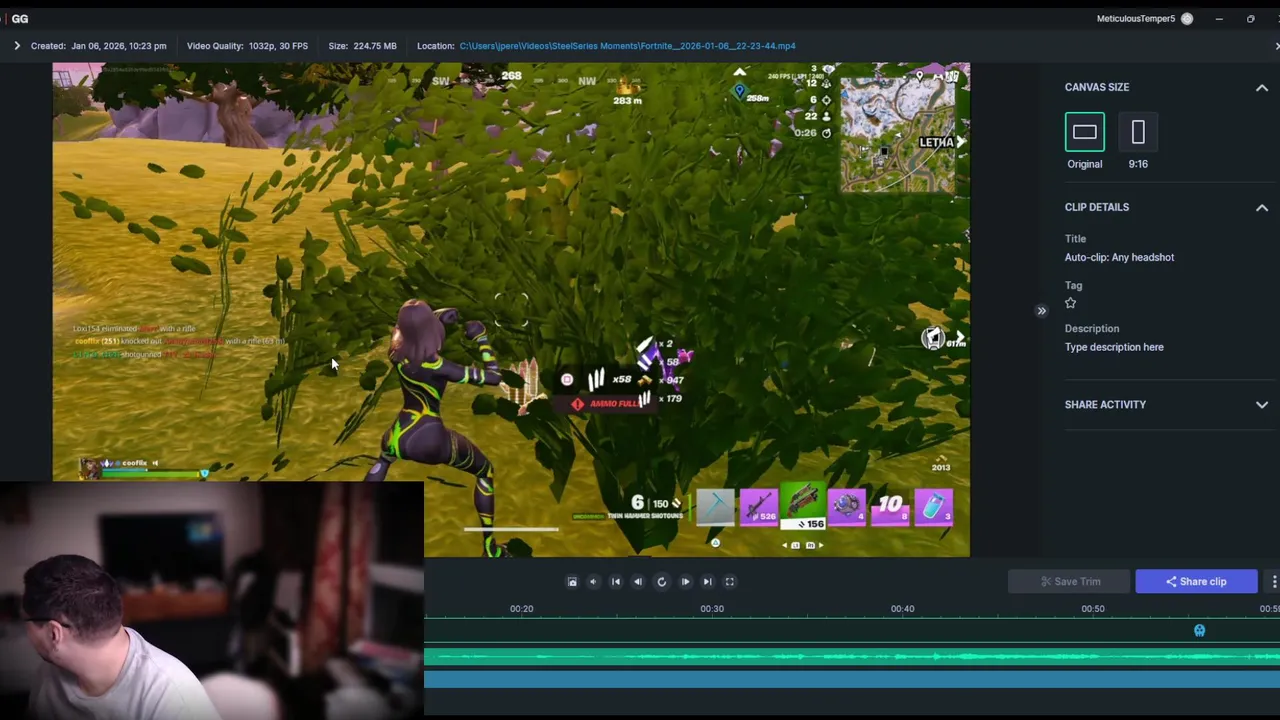Open the more options three-dot menu
Viewport: 1280px width, 720px height.
coord(1273,581)
